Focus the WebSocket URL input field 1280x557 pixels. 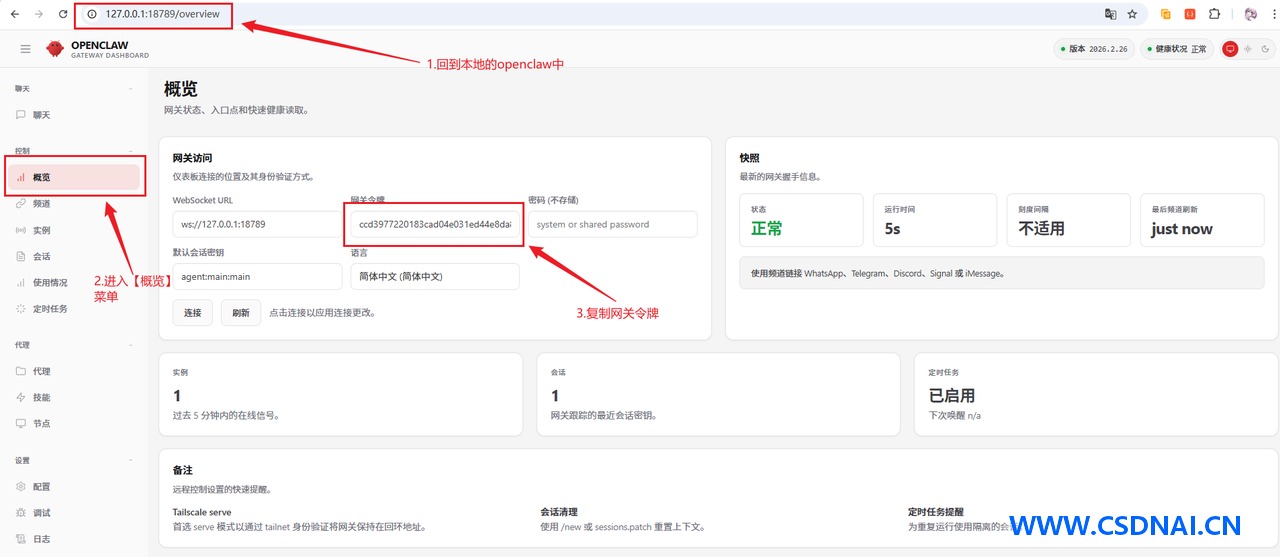(x=257, y=224)
